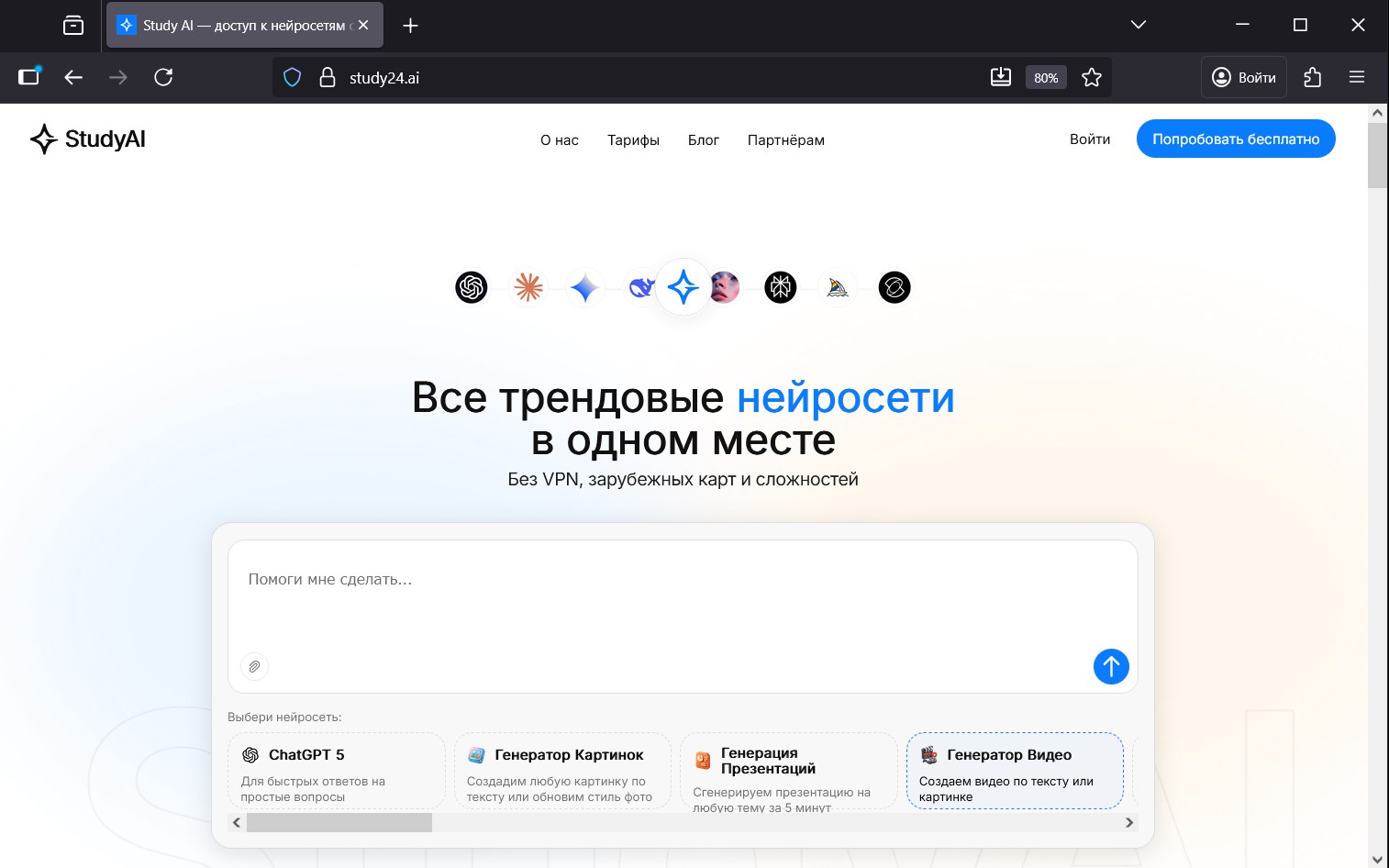1389x868 pixels.
Task: Click the left arrow in the card strip
Action: pyautogui.click(x=237, y=823)
